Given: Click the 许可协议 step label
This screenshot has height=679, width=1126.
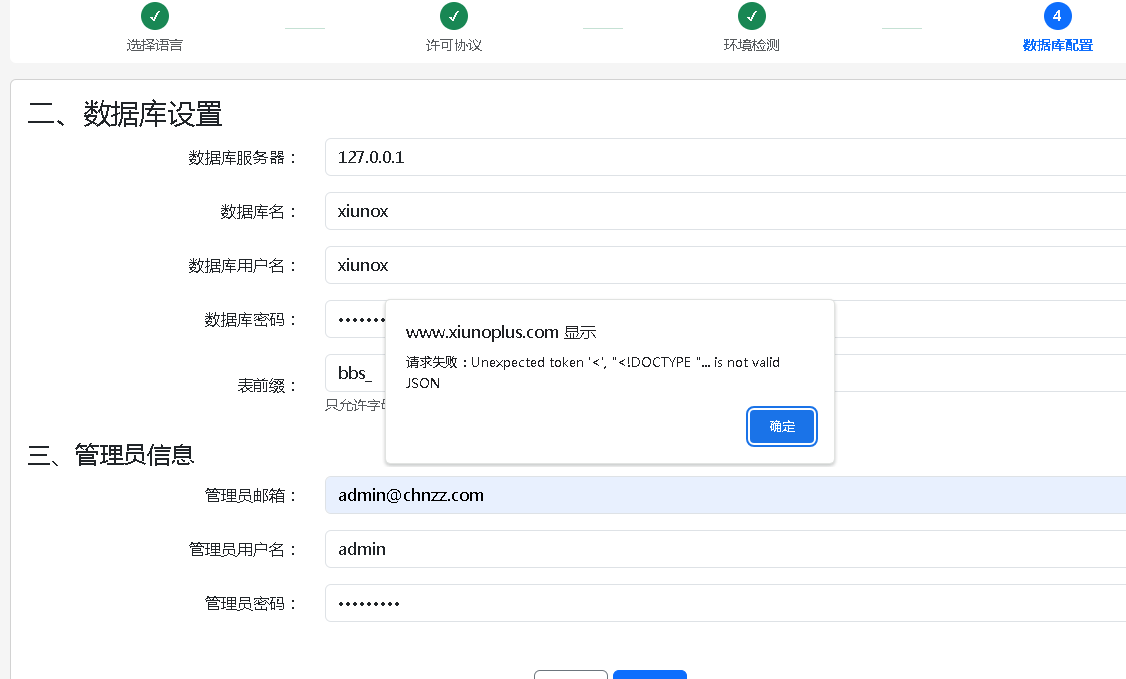Looking at the screenshot, I should (x=453, y=45).
